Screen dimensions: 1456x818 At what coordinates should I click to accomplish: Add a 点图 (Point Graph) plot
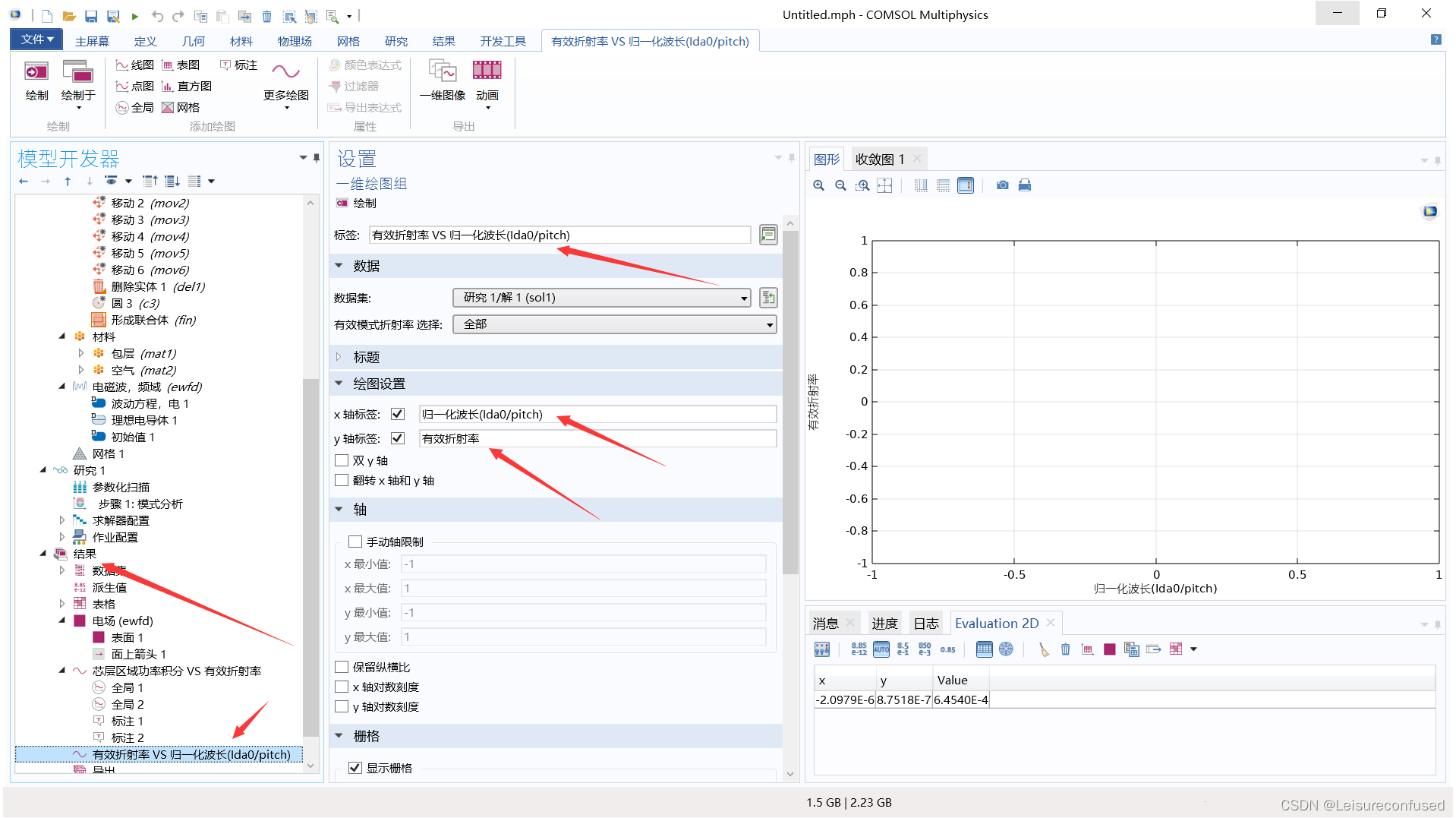(x=134, y=87)
